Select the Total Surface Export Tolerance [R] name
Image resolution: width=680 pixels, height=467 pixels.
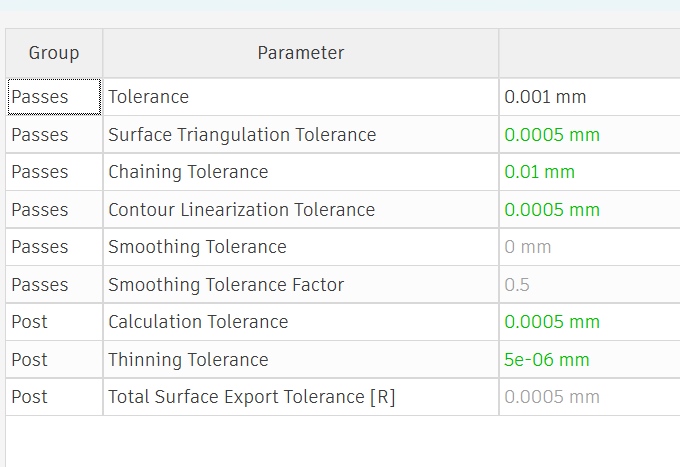(251, 397)
